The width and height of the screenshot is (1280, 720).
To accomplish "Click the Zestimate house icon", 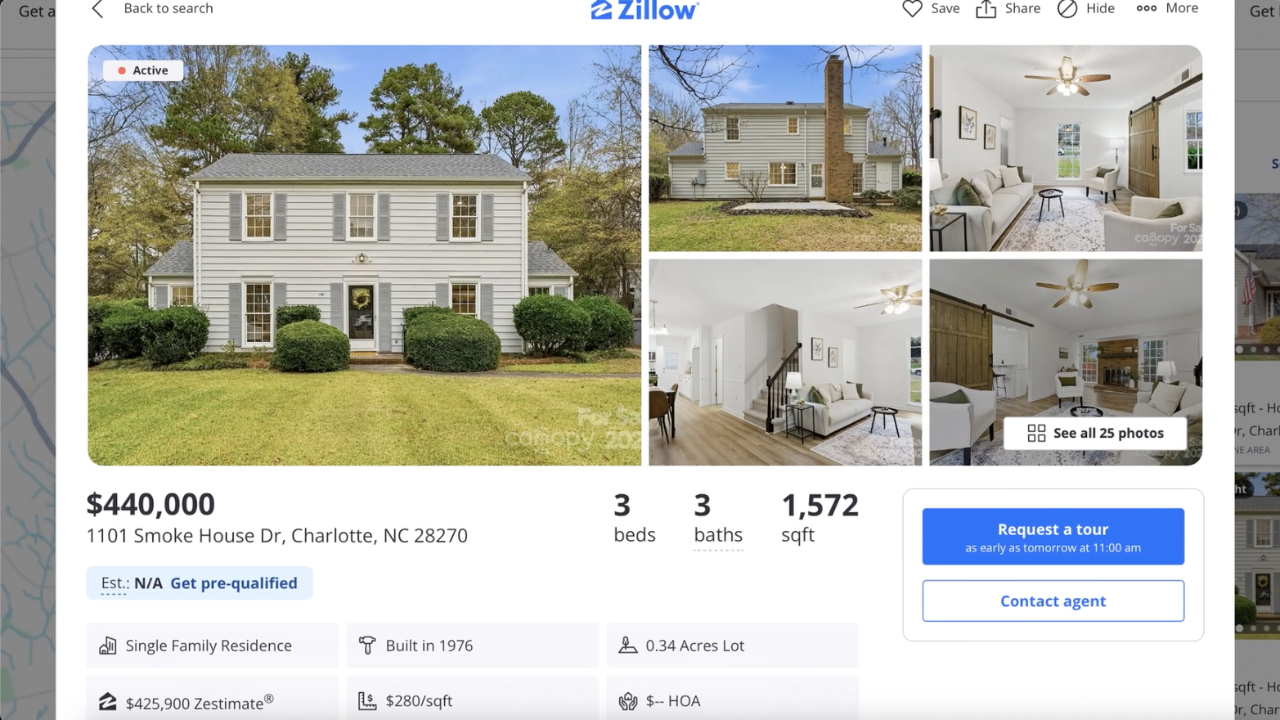I will (108, 701).
